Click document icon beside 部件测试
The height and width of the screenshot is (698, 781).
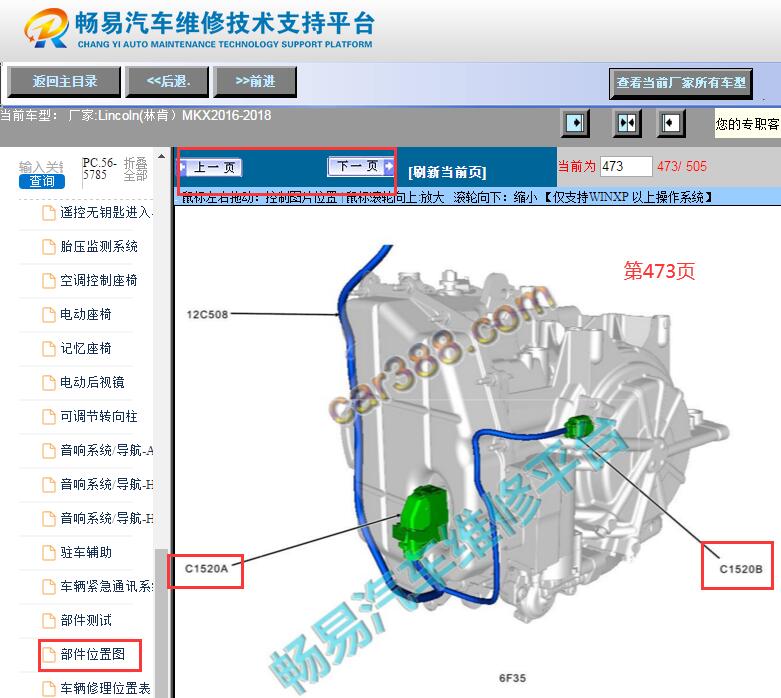pyautogui.click(x=48, y=620)
